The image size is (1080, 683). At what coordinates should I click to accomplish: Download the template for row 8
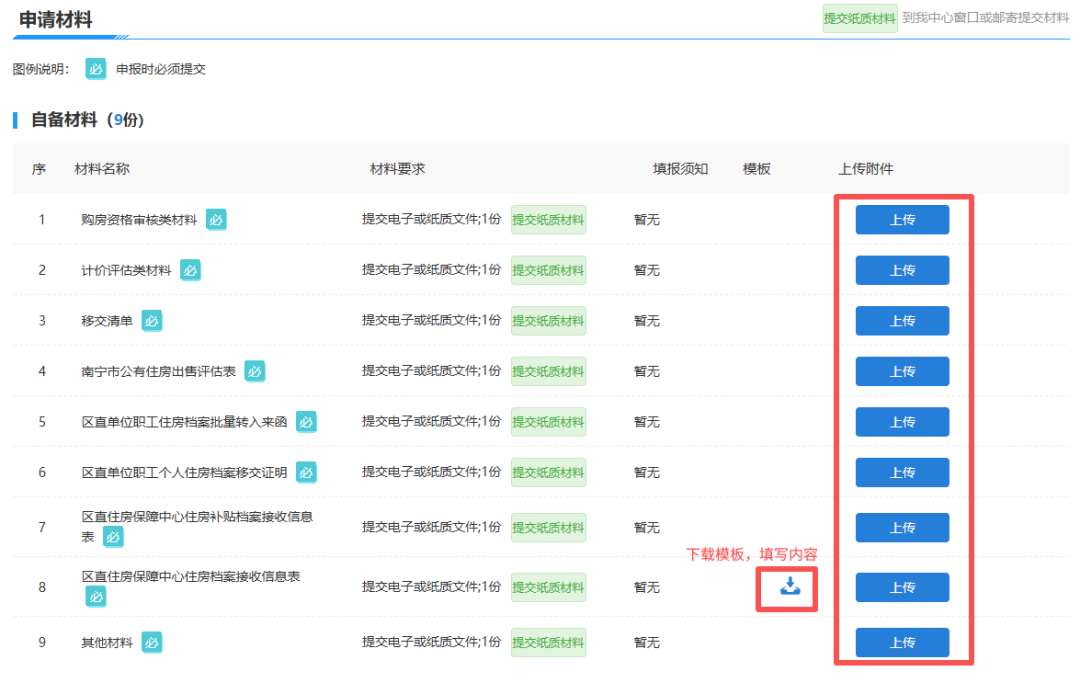tap(790, 587)
